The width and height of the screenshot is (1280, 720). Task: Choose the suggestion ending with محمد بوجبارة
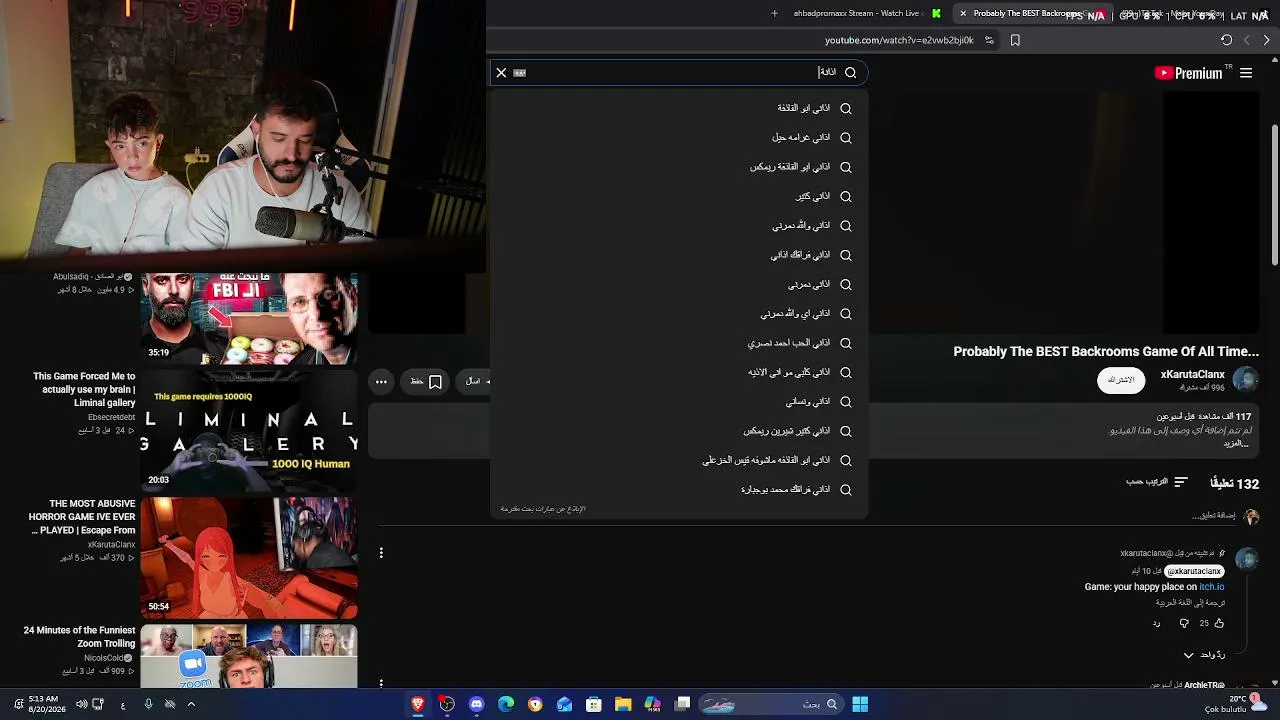click(x=679, y=490)
